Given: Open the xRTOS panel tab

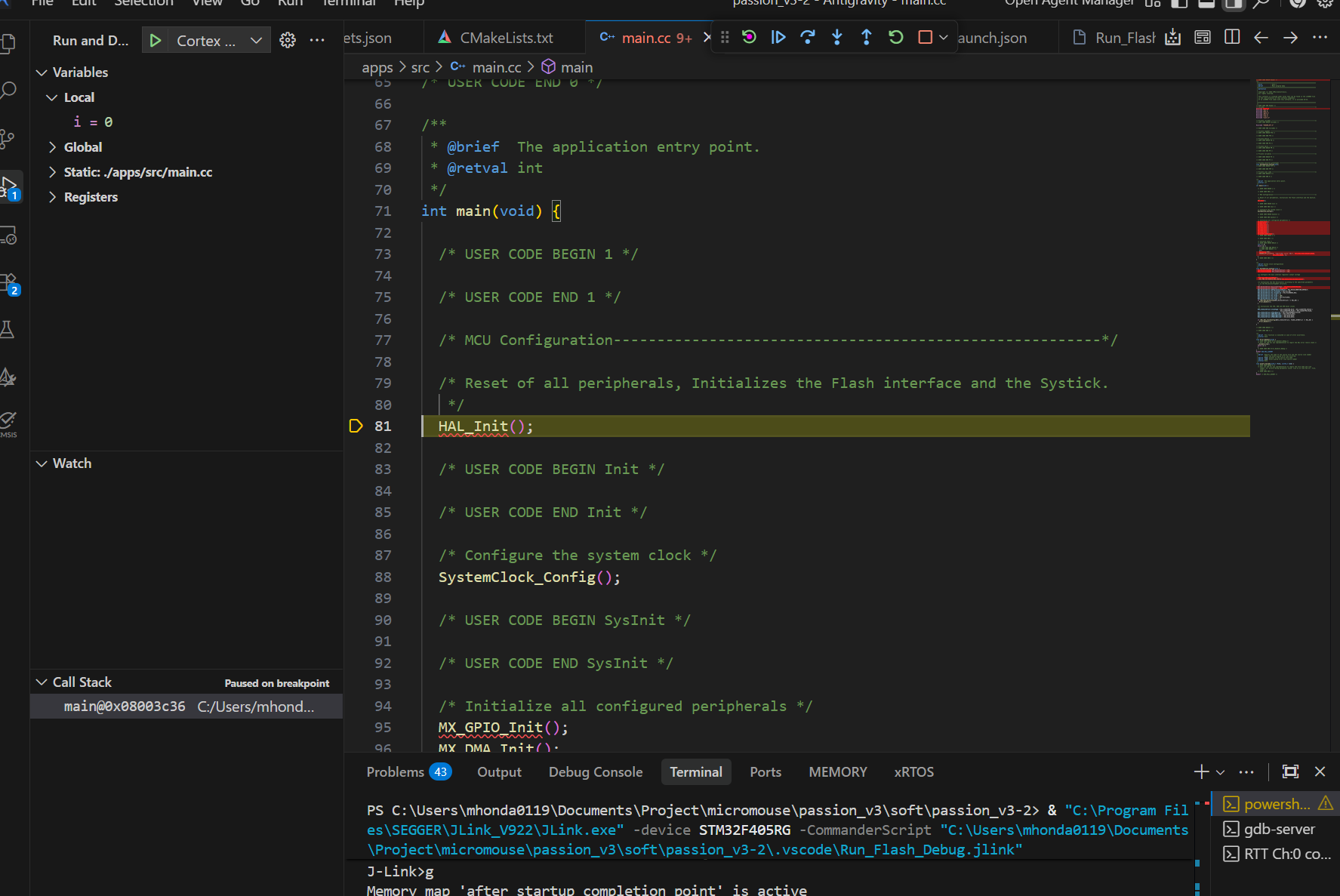Looking at the screenshot, I should tap(914, 772).
